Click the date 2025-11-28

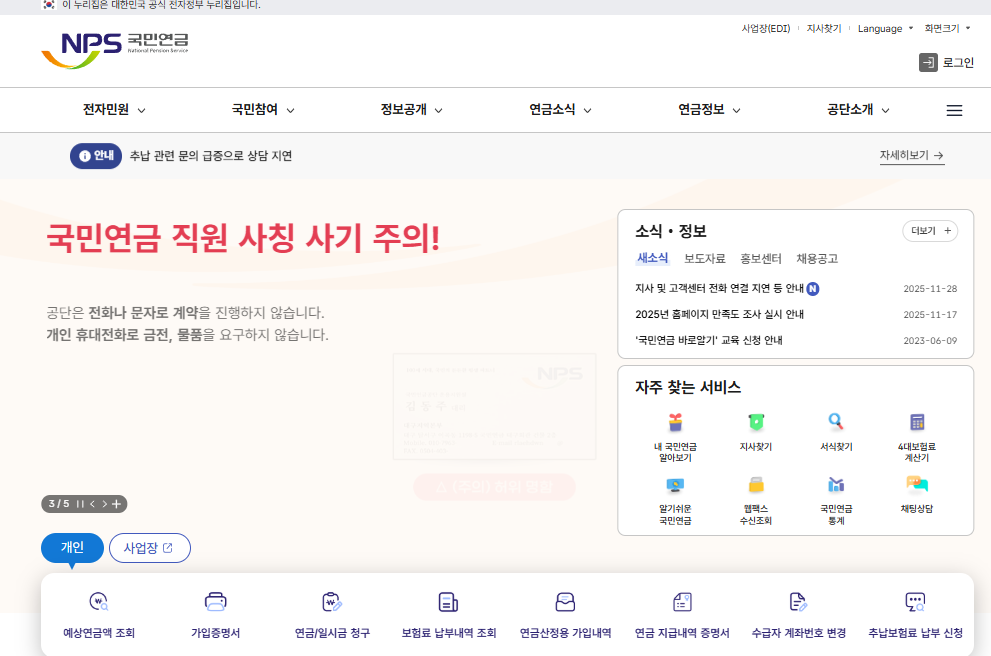pyautogui.click(x=930, y=289)
